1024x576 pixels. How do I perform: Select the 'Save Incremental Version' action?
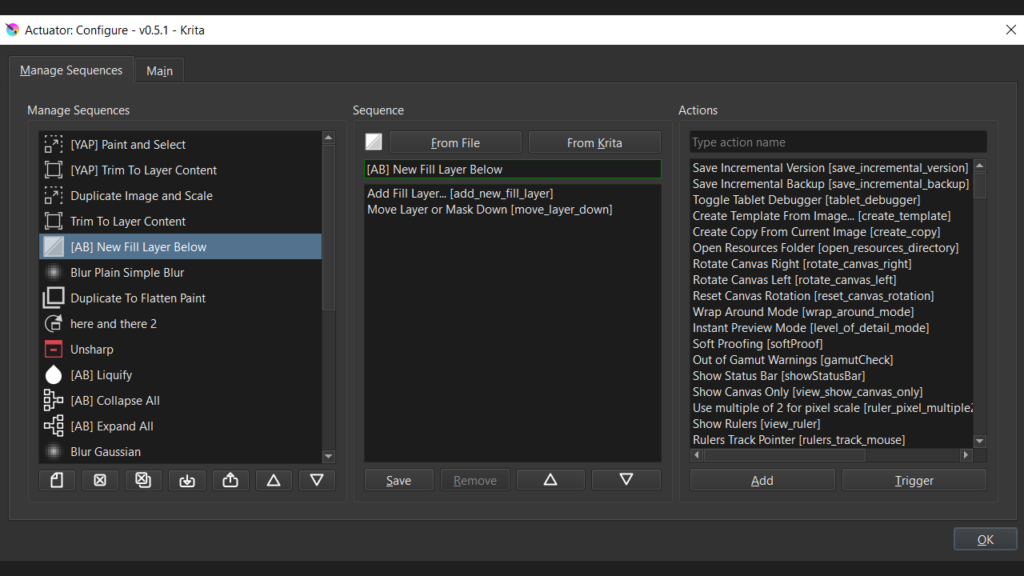point(830,168)
